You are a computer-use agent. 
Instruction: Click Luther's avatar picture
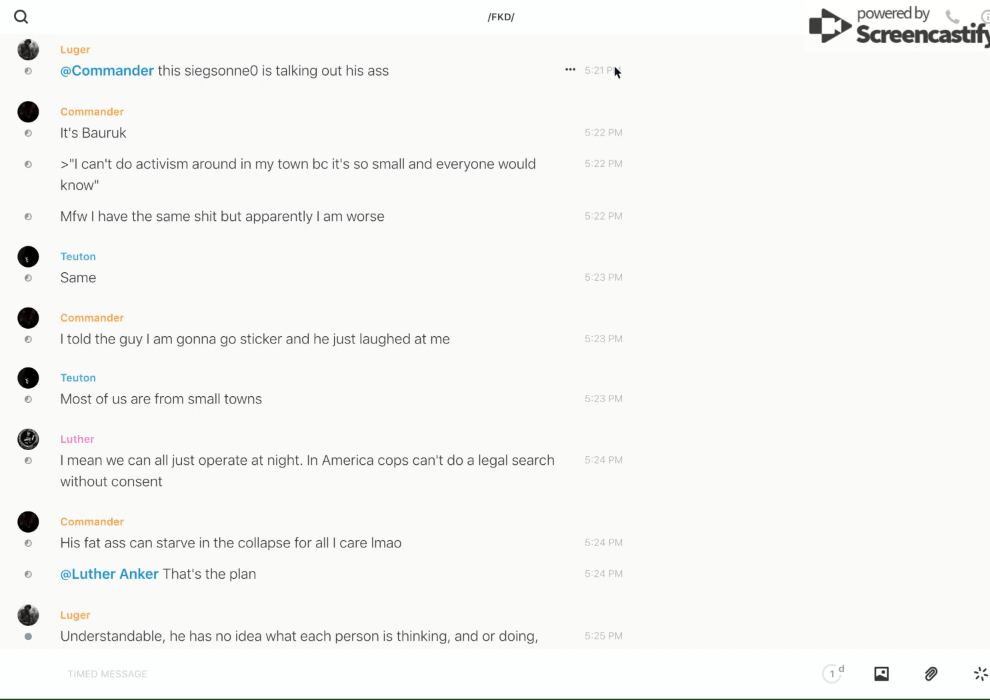tap(28, 439)
